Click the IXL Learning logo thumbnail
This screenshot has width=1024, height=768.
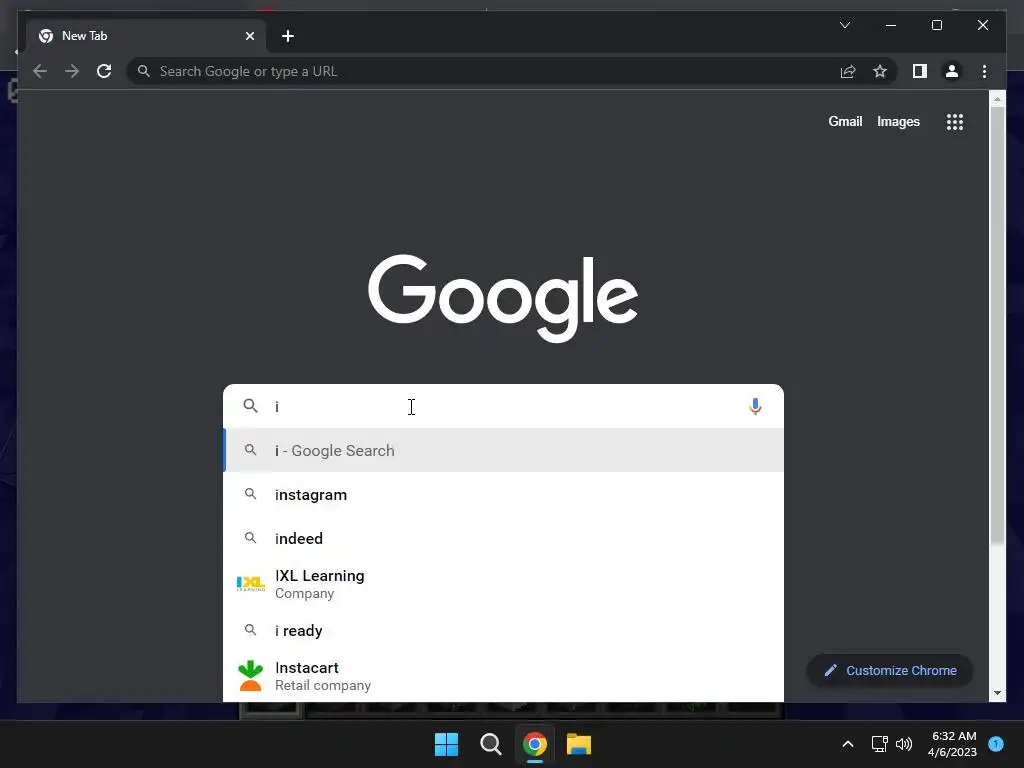(x=251, y=584)
